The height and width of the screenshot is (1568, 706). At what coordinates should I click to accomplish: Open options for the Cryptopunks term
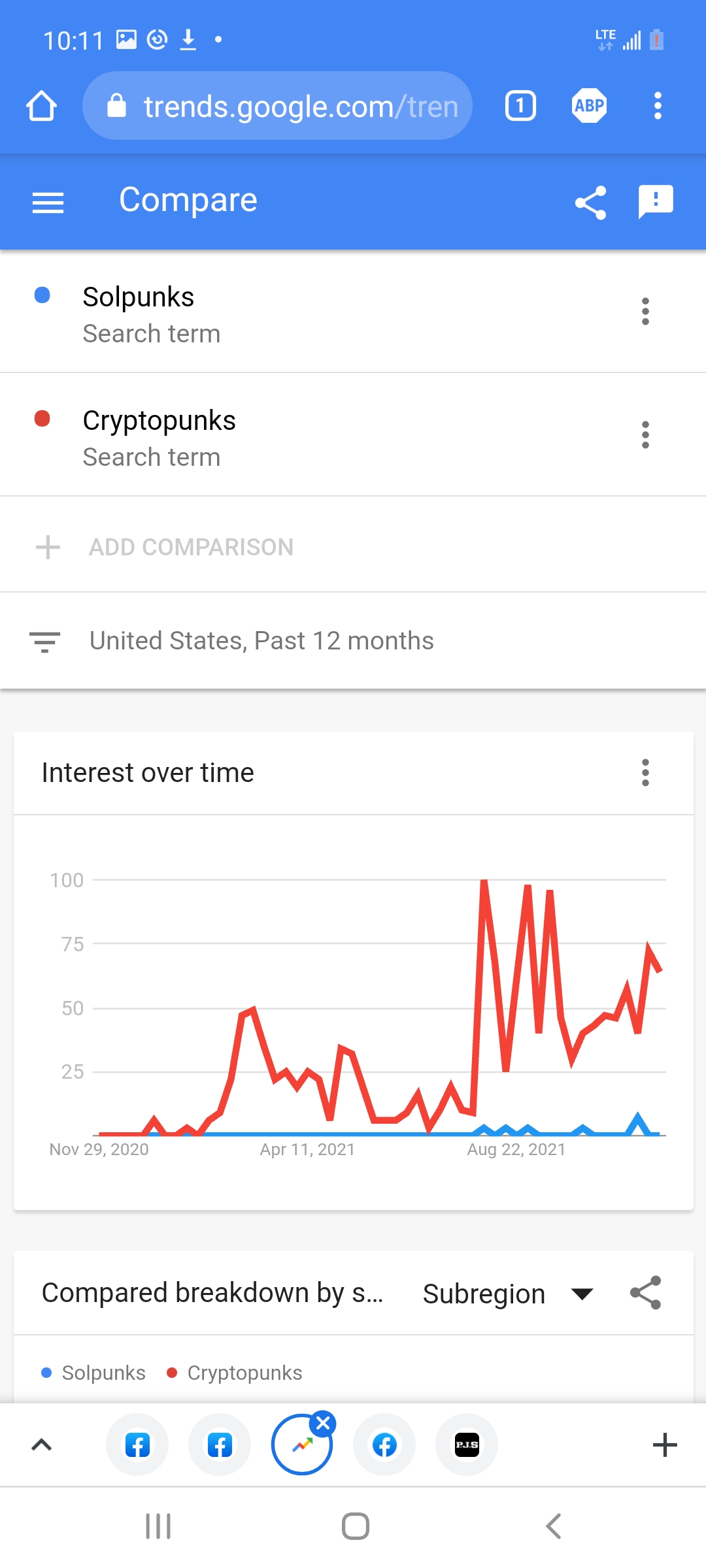(645, 435)
